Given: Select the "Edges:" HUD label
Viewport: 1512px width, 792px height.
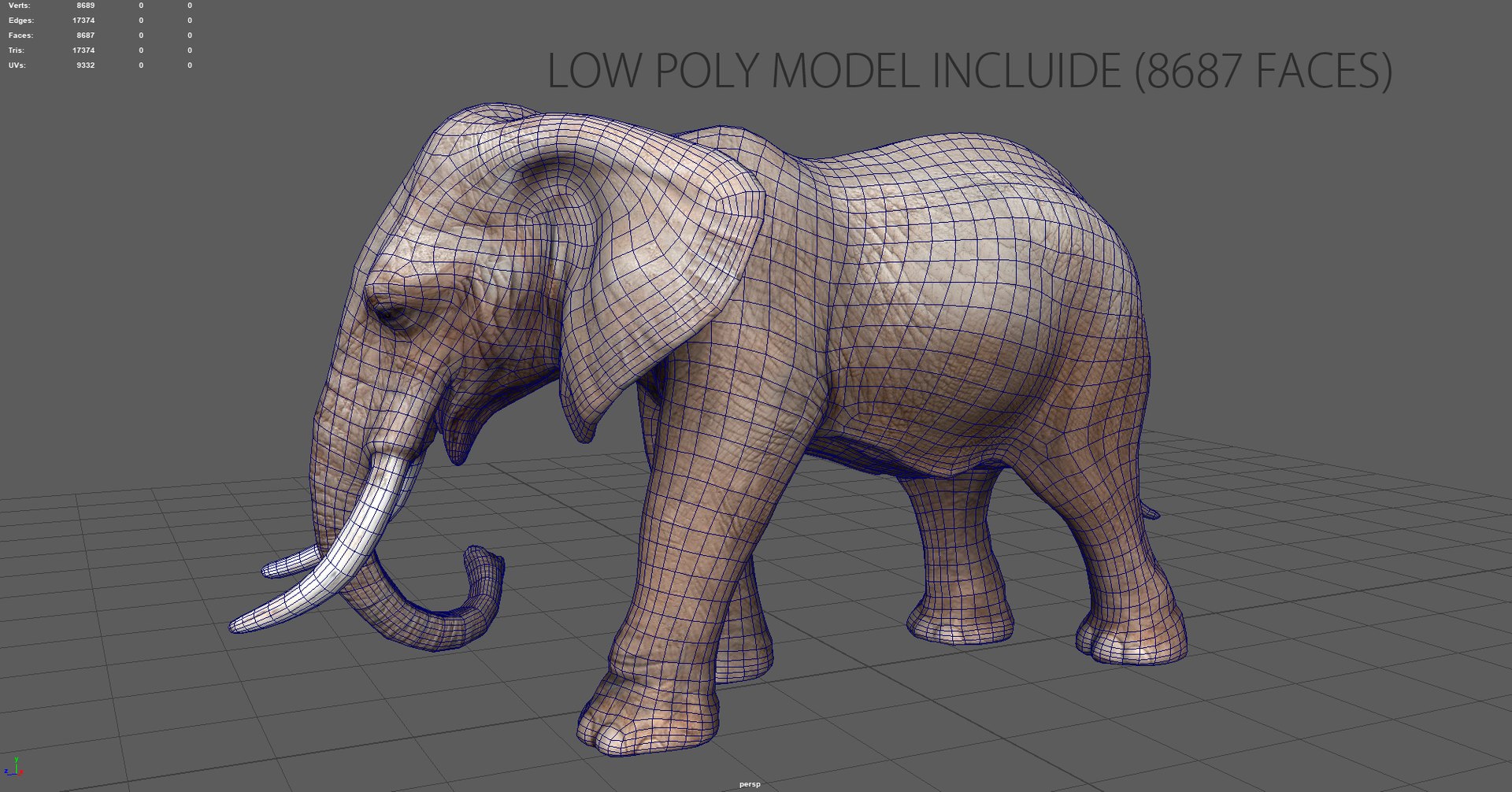Looking at the screenshot, I should coord(21,20).
